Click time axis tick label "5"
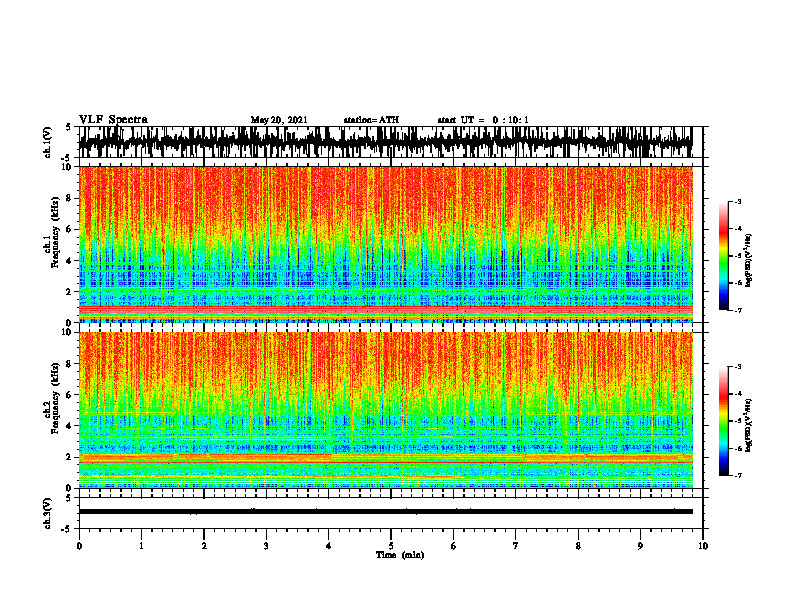 391,546
